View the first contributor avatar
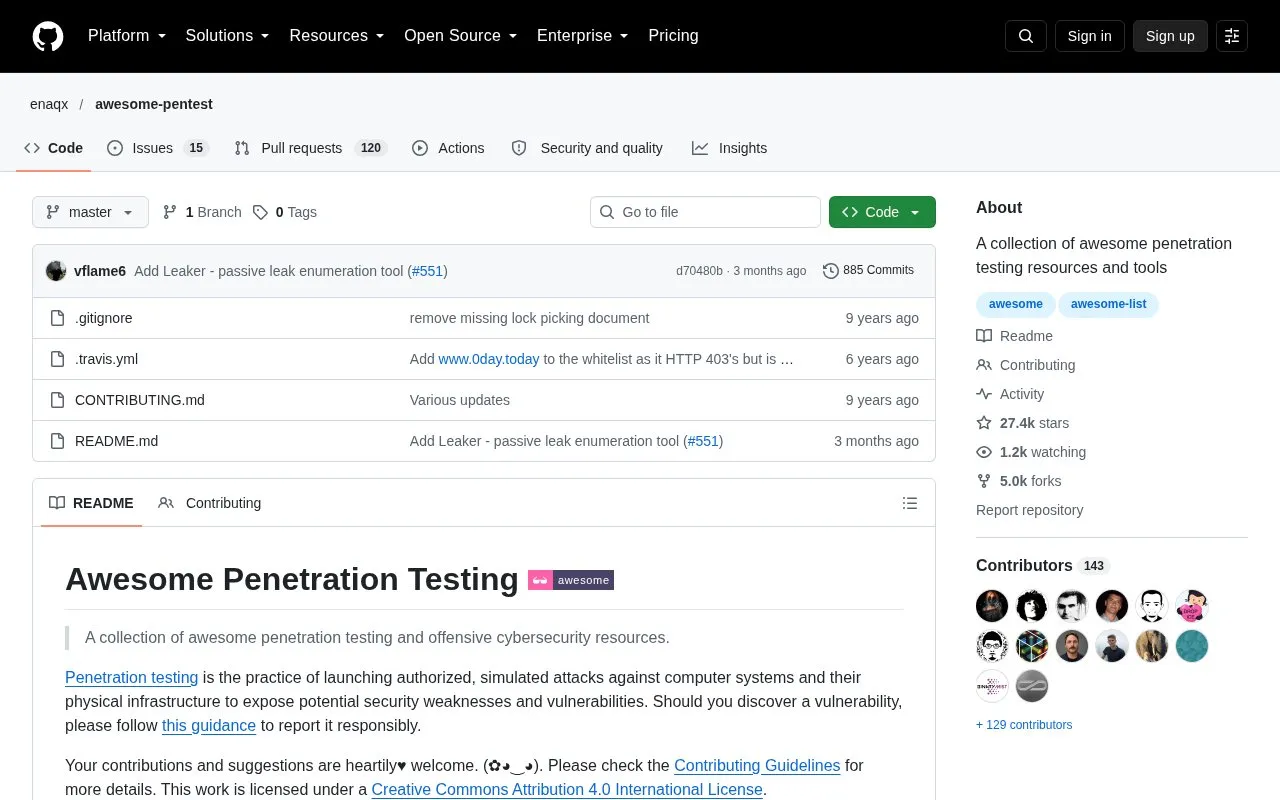This screenshot has height=800, width=1280. (992, 606)
